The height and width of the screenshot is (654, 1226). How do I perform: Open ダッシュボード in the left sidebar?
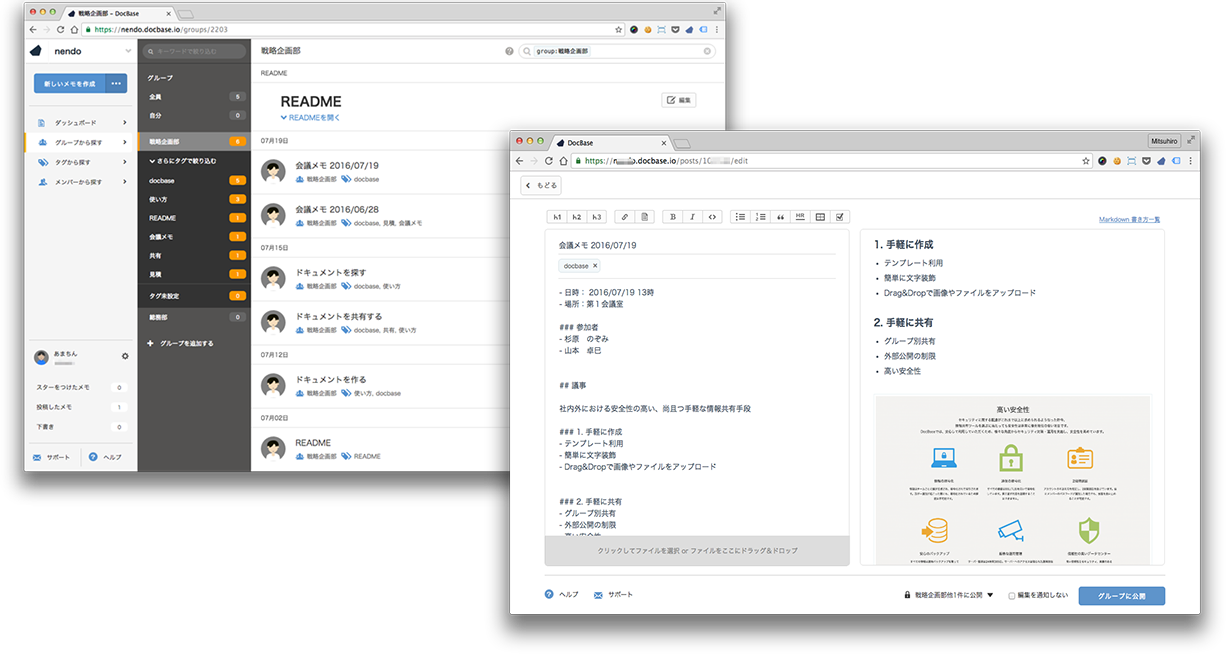(x=76, y=122)
